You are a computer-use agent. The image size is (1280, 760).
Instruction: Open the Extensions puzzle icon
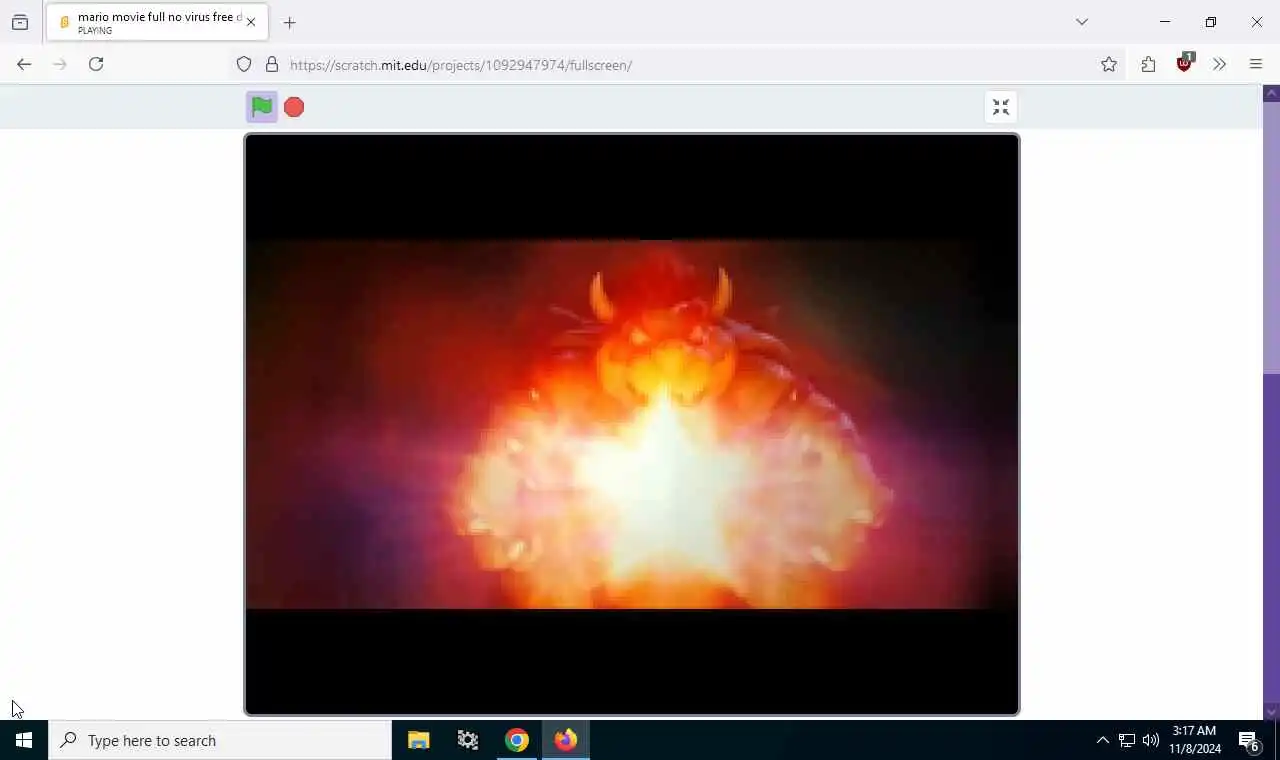click(1148, 64)
